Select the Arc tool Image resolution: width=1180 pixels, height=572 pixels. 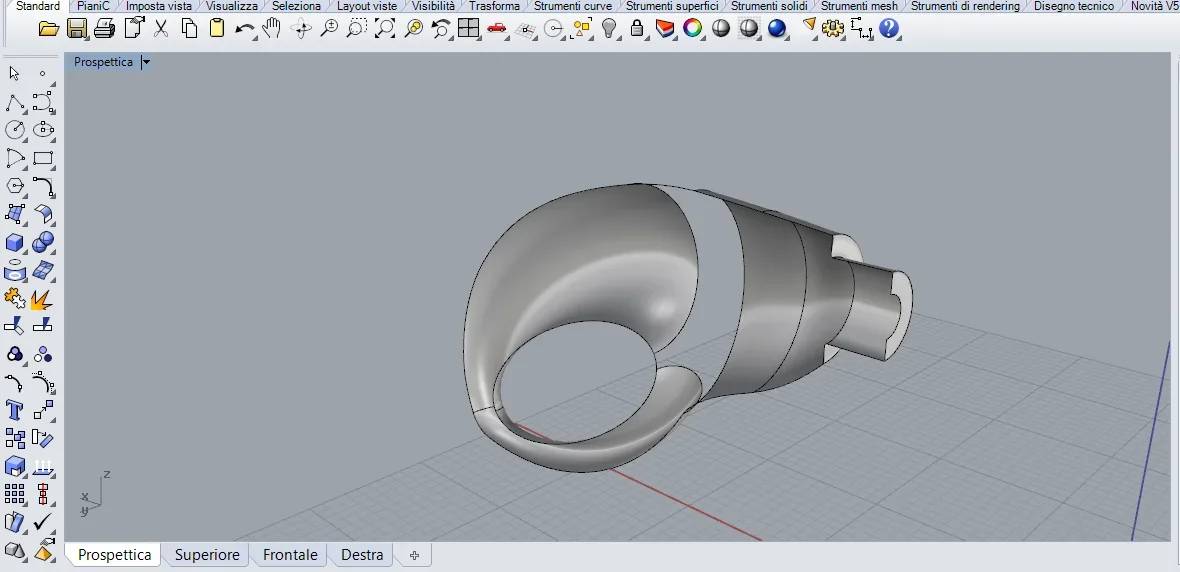(14, 158)
